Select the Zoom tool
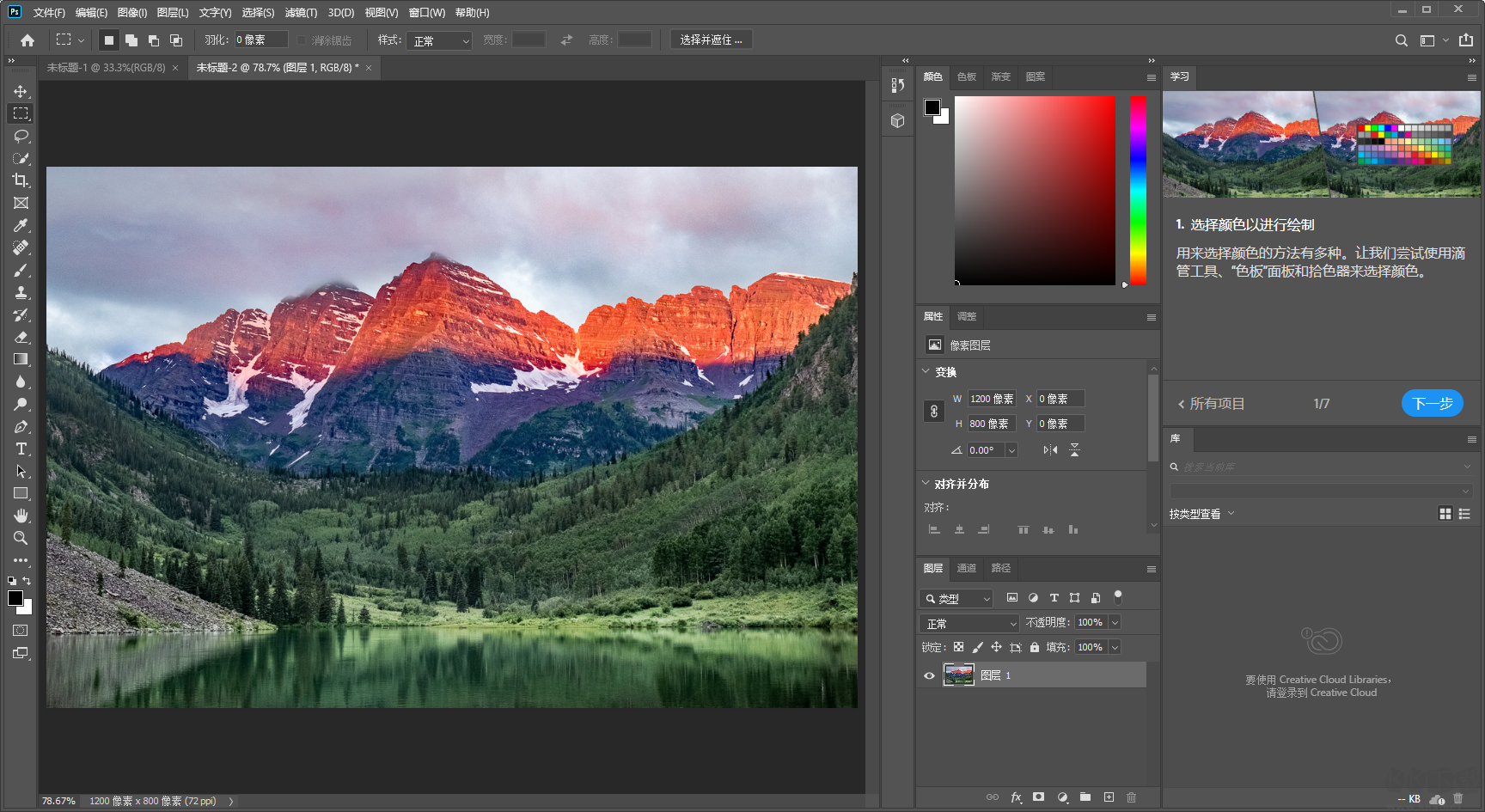This screenshot has width=1485, height=812. tap(21, 538)
